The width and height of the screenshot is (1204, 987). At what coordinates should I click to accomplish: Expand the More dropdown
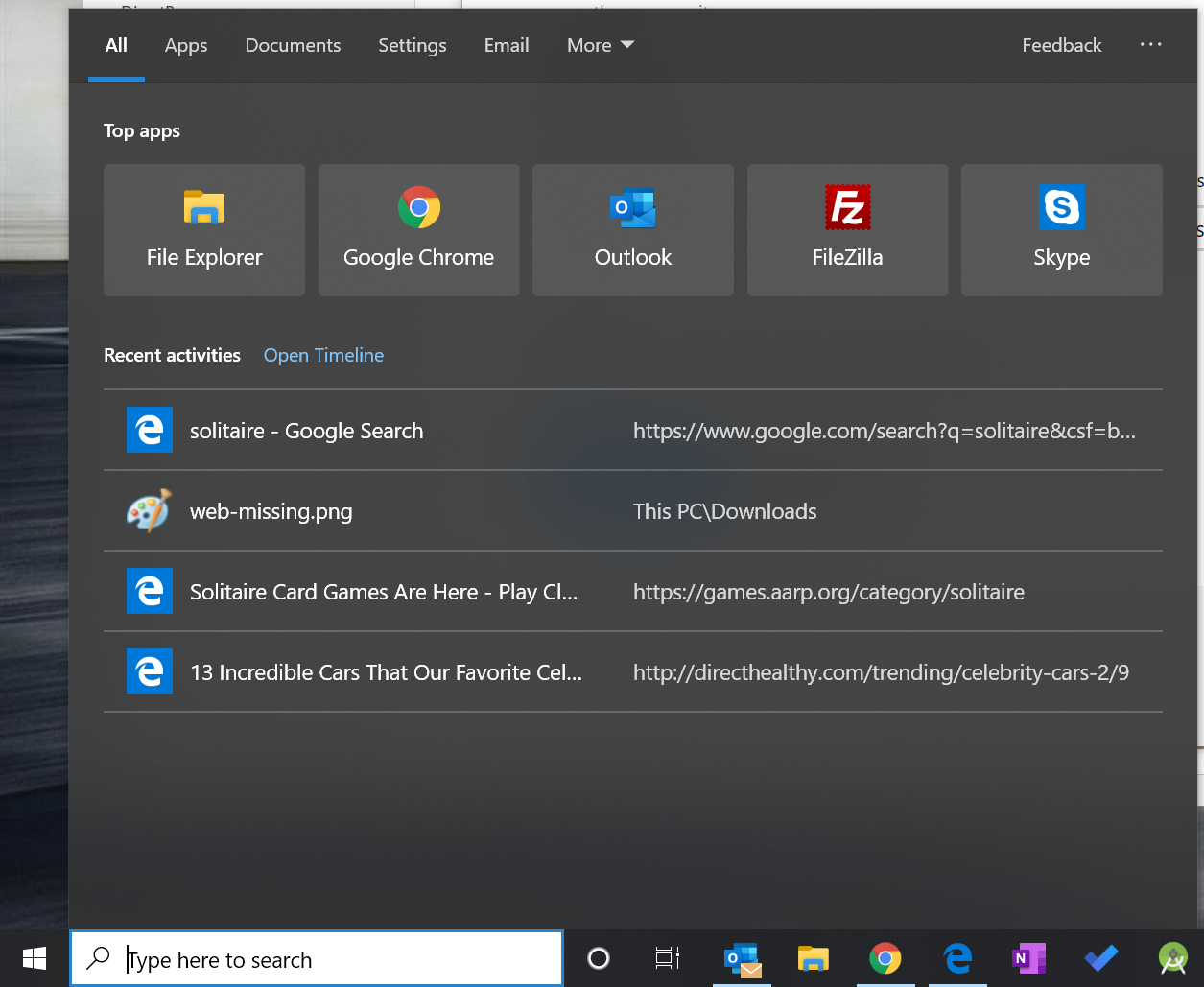pos(601,45)
